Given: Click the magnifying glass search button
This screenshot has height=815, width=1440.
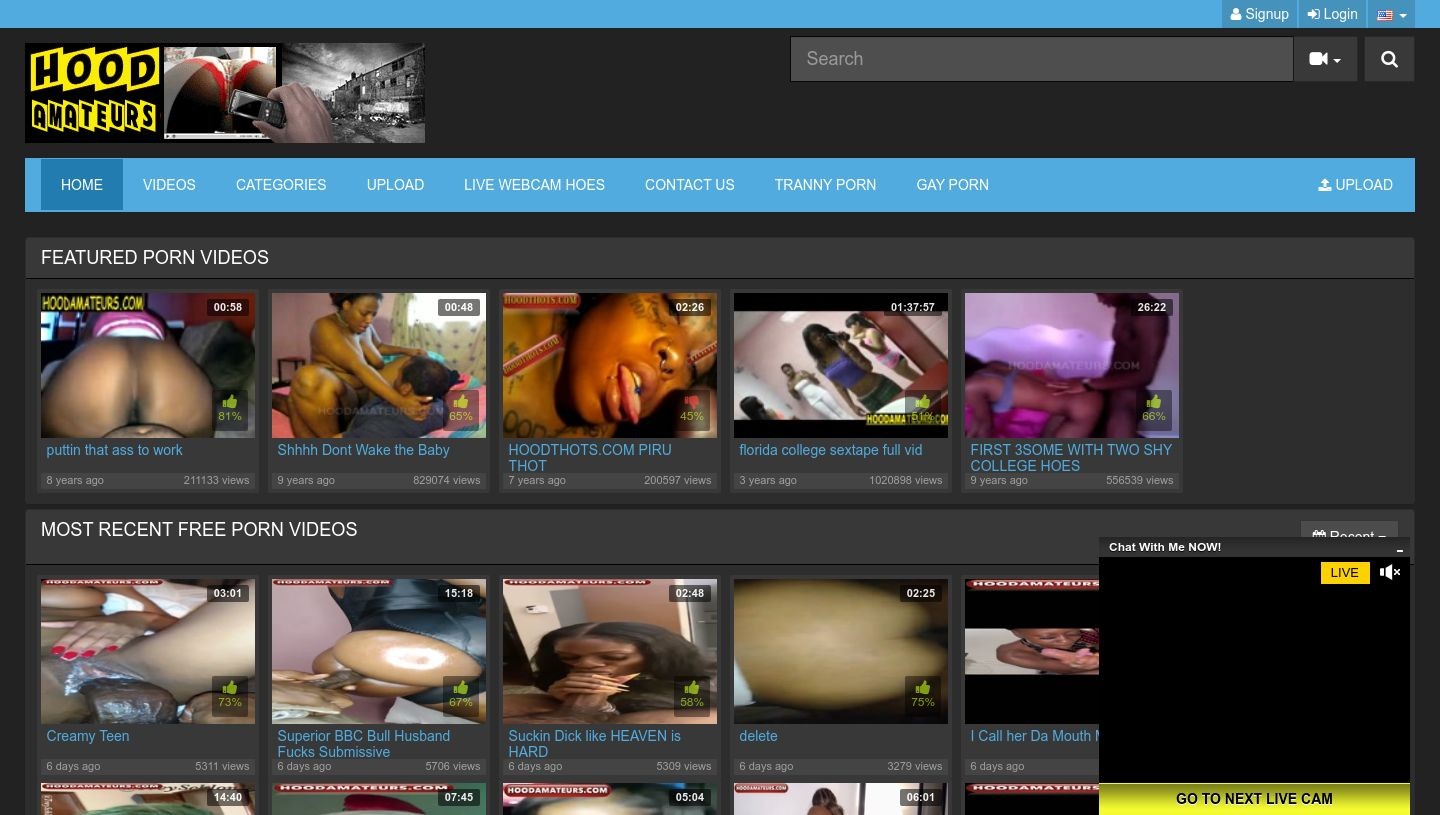Looking at the screenshot, I should pyautogui.click(x=1389, y=59).
